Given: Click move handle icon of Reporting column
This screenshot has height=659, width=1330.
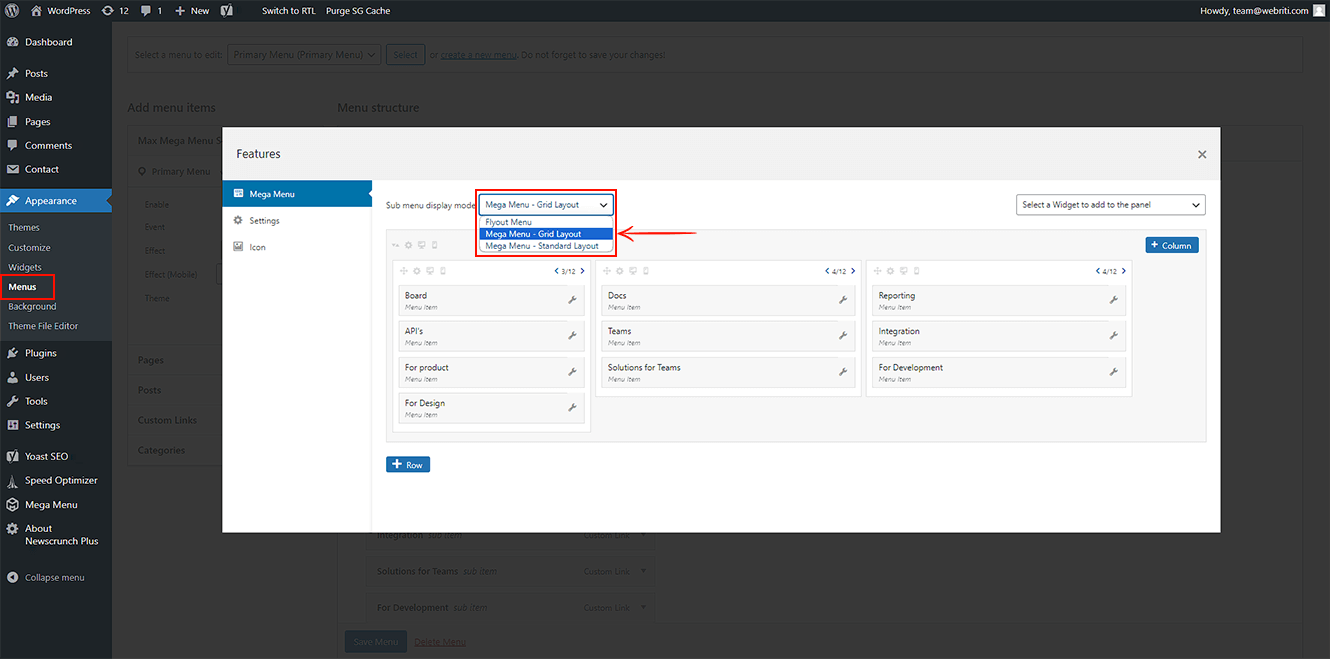Looking at the screenshot, I should (878, 271).
